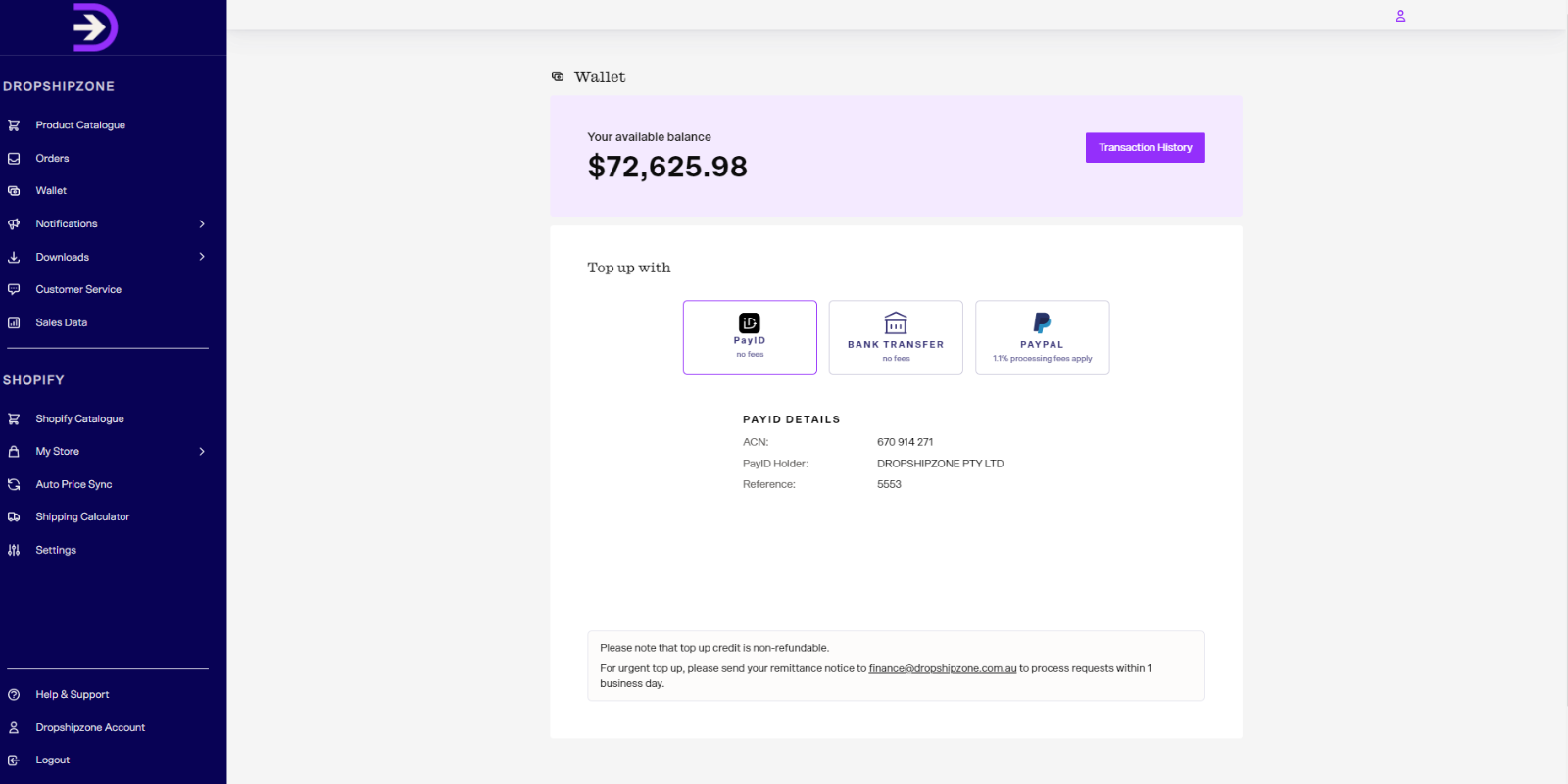Click the non-refundable top up note
The height and width of the screenshot is (784, 1568).
(714, 648)
